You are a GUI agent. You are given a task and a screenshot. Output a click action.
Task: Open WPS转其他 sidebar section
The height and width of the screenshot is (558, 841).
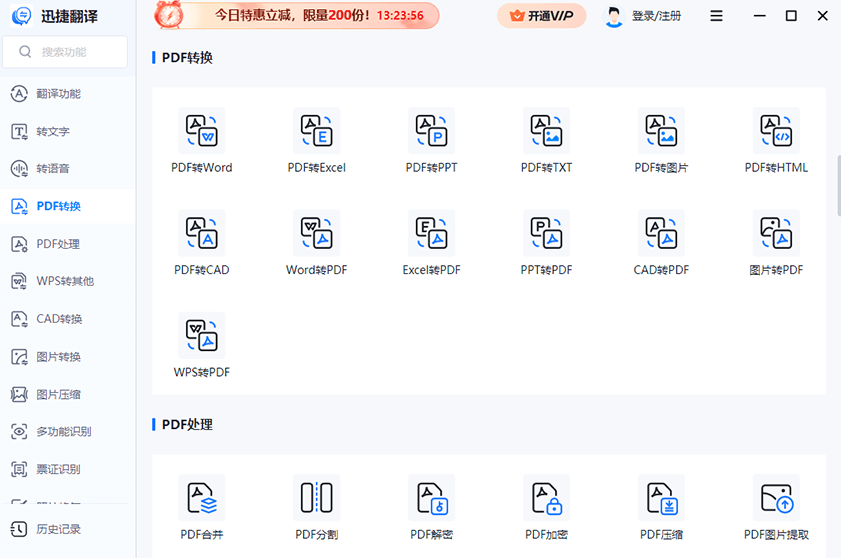(68, 281)
